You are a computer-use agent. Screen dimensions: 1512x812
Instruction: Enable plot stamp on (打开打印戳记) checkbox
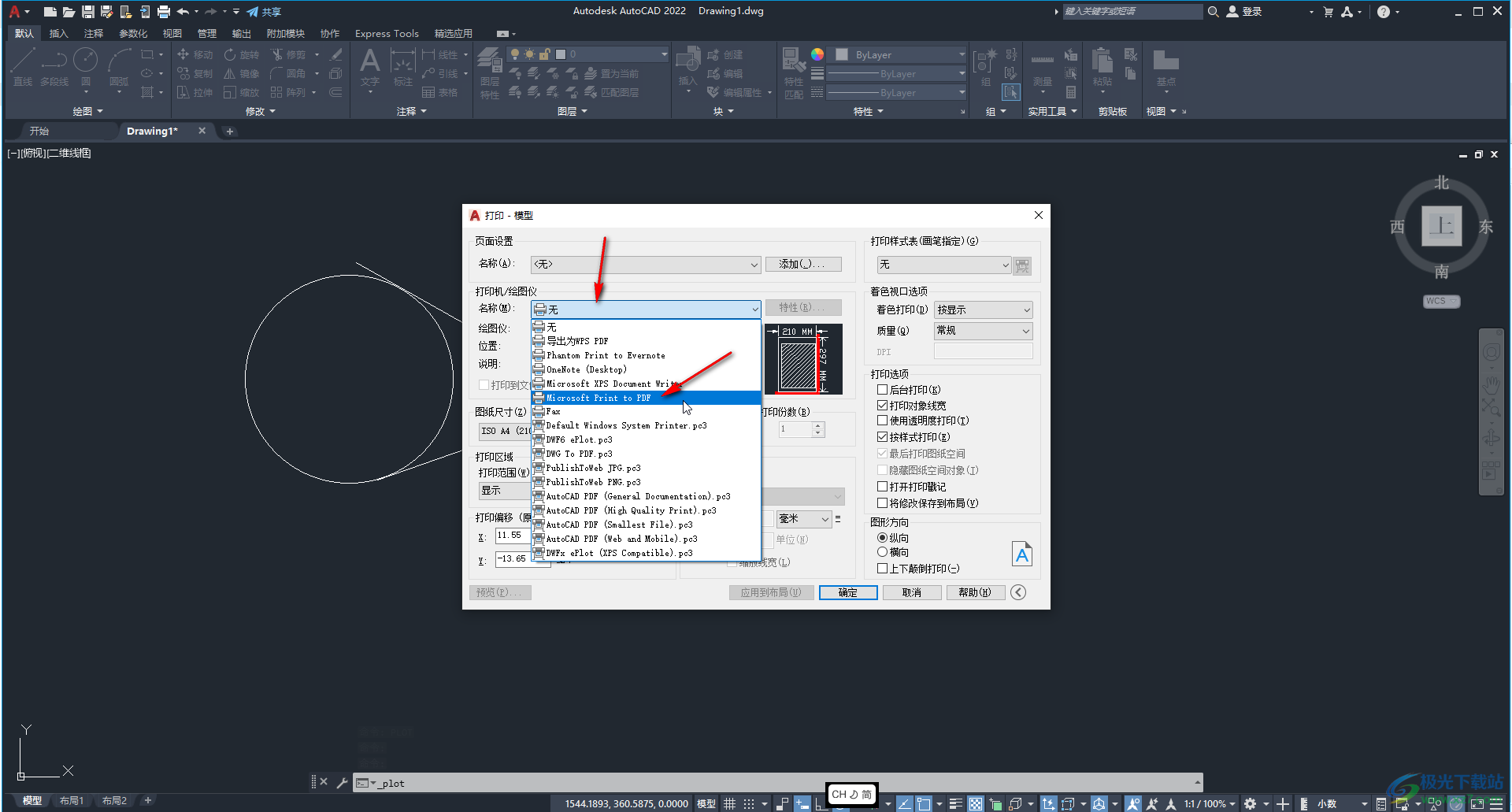pyautogui.click(x=883, y=487)
